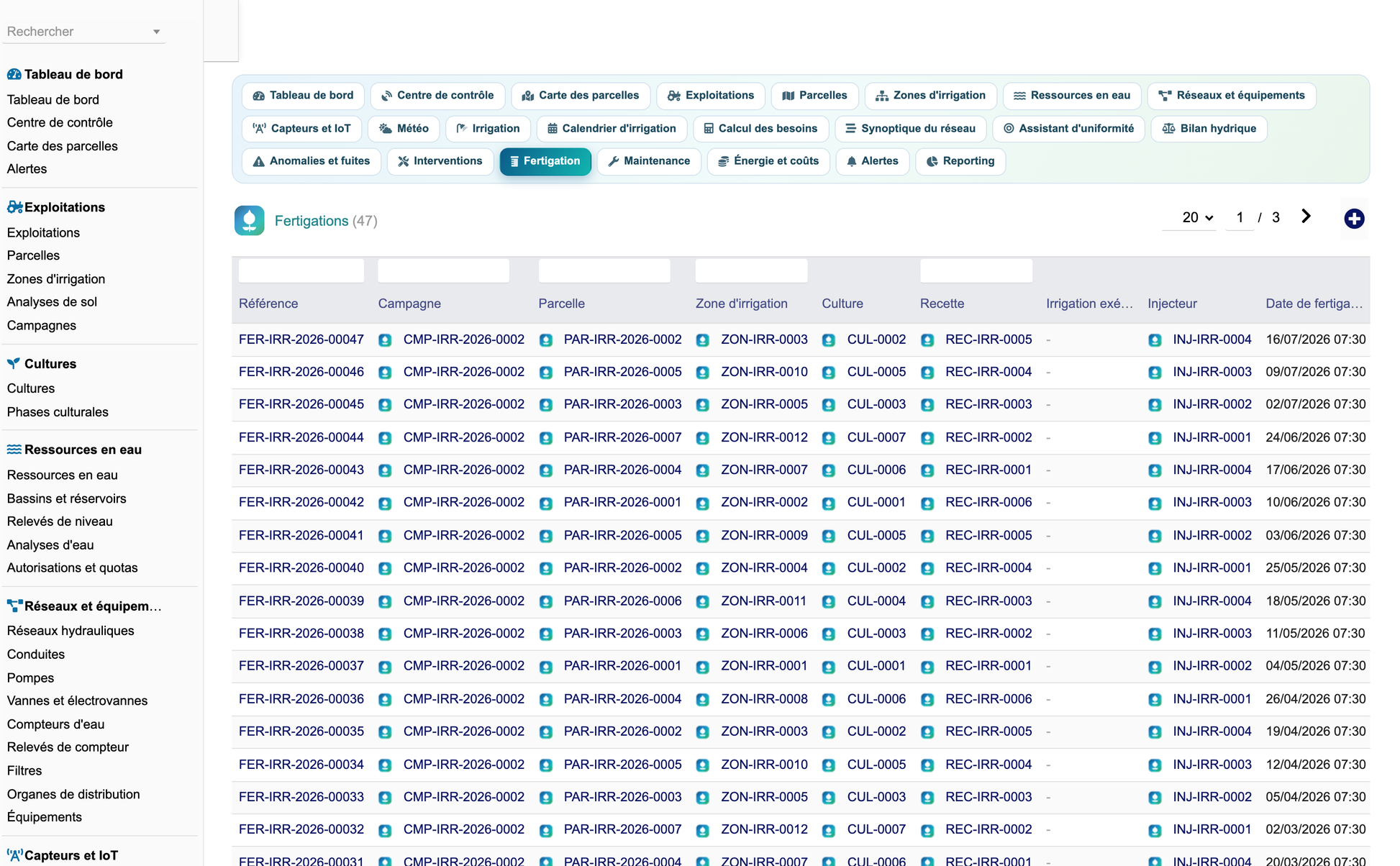Viewport: 1400px width, 866px height.
Task: Open the Rechercher search dropdown arrow
Action: pyautogui.click(x=156, y=32)
